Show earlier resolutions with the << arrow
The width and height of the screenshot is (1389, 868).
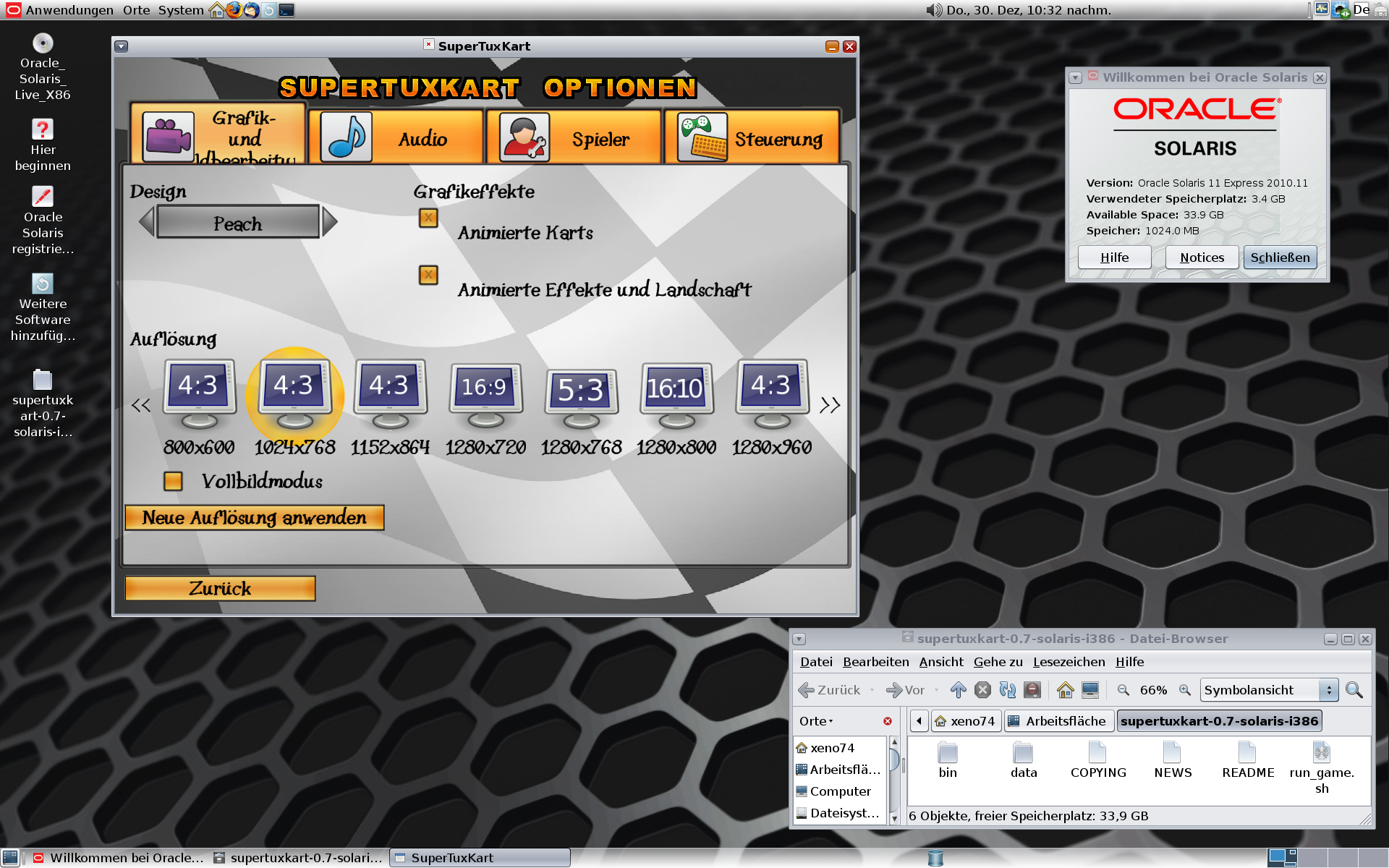pyautogui.click(x=141, y=405)
